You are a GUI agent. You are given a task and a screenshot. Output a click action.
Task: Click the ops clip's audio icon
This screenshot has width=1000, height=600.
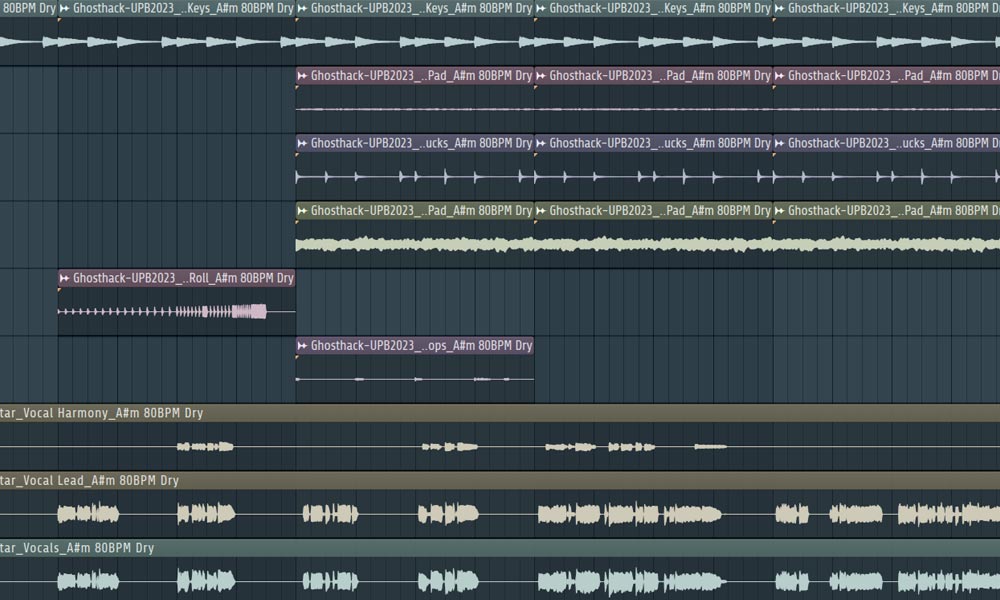pyautogui.click(x=302, y=346)
